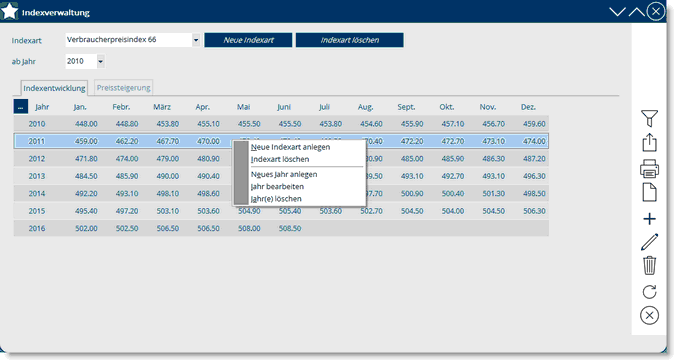Click the Apr. column header

click(x=203, y=107)
